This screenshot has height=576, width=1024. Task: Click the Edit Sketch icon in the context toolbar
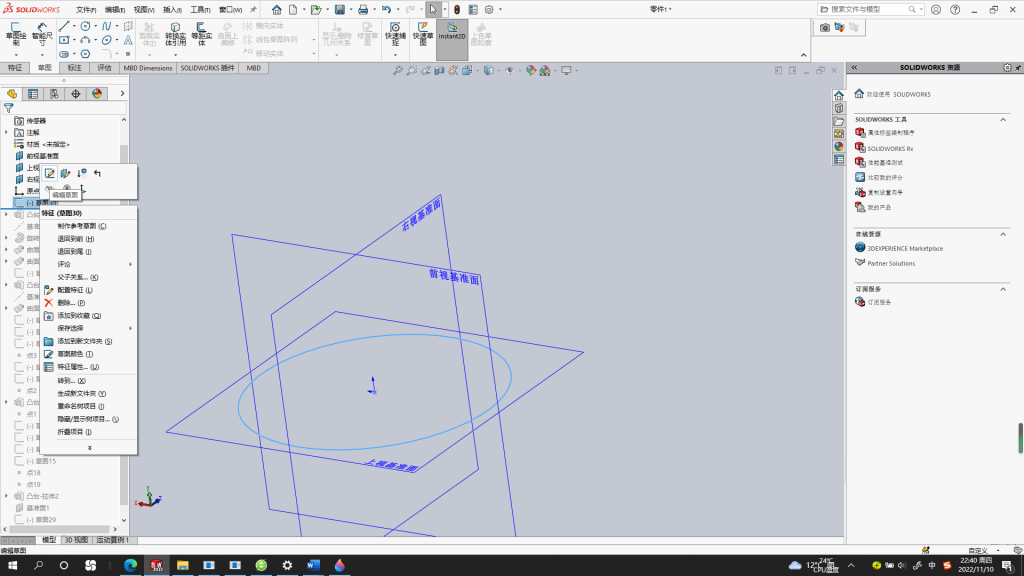coord(50,173)
